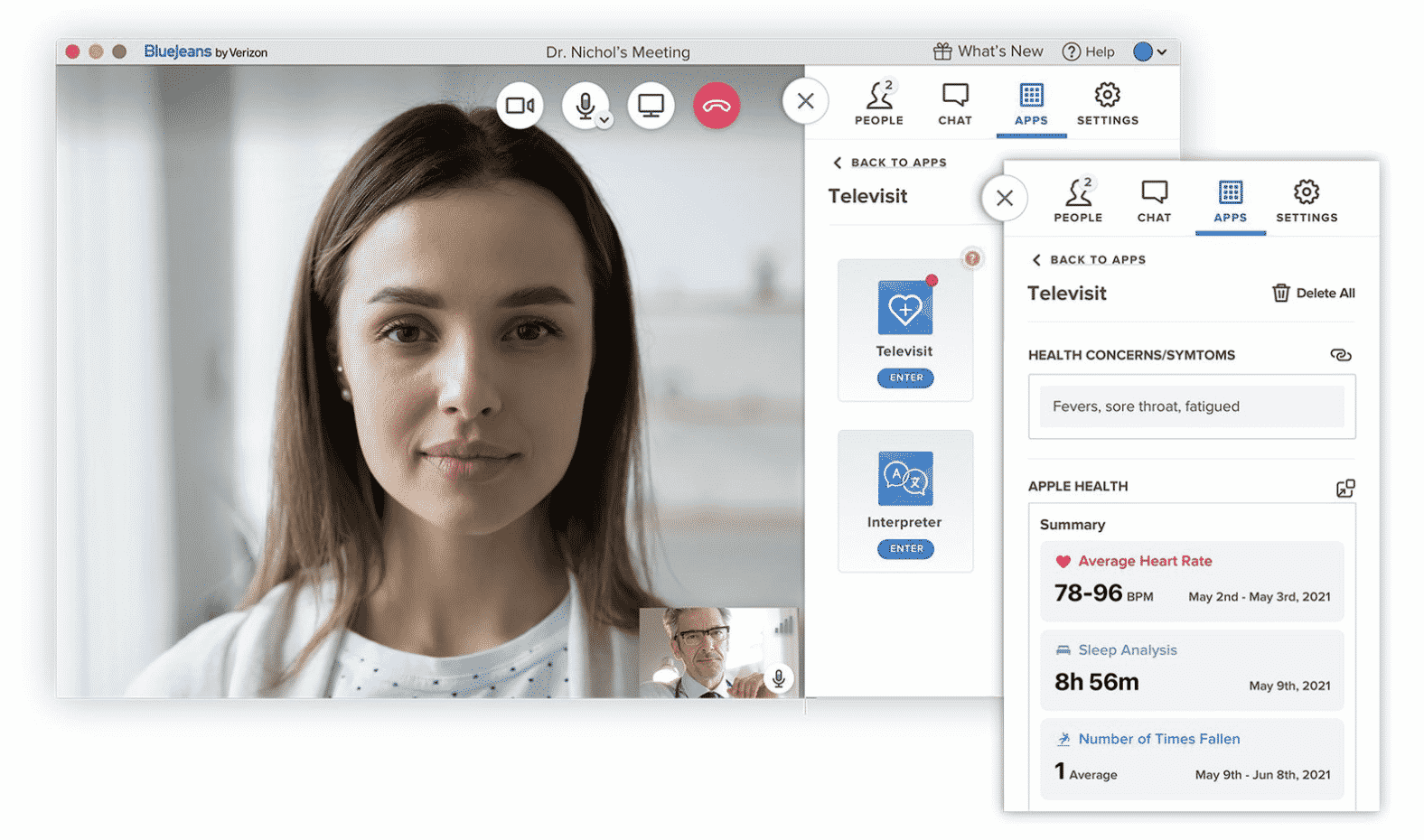Click the Televisit heart app icon
Image resolution: width=1424 pixels, height=840 pixels.
(x=905, y=308)
